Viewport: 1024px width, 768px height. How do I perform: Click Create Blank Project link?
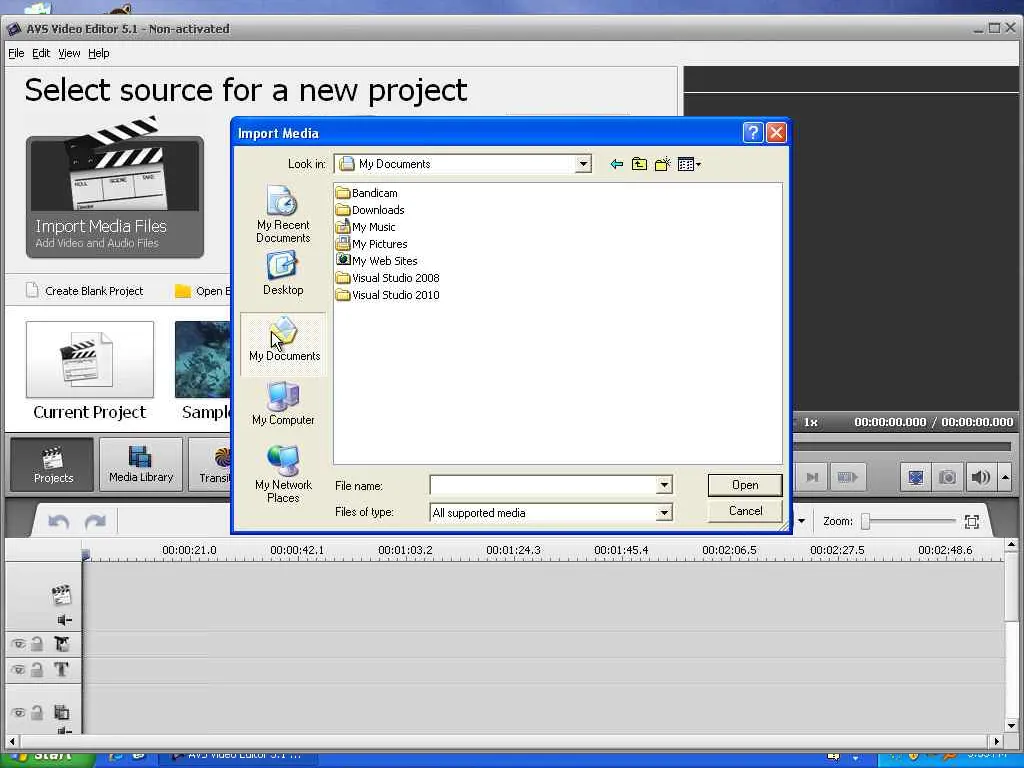click(85, 291)
